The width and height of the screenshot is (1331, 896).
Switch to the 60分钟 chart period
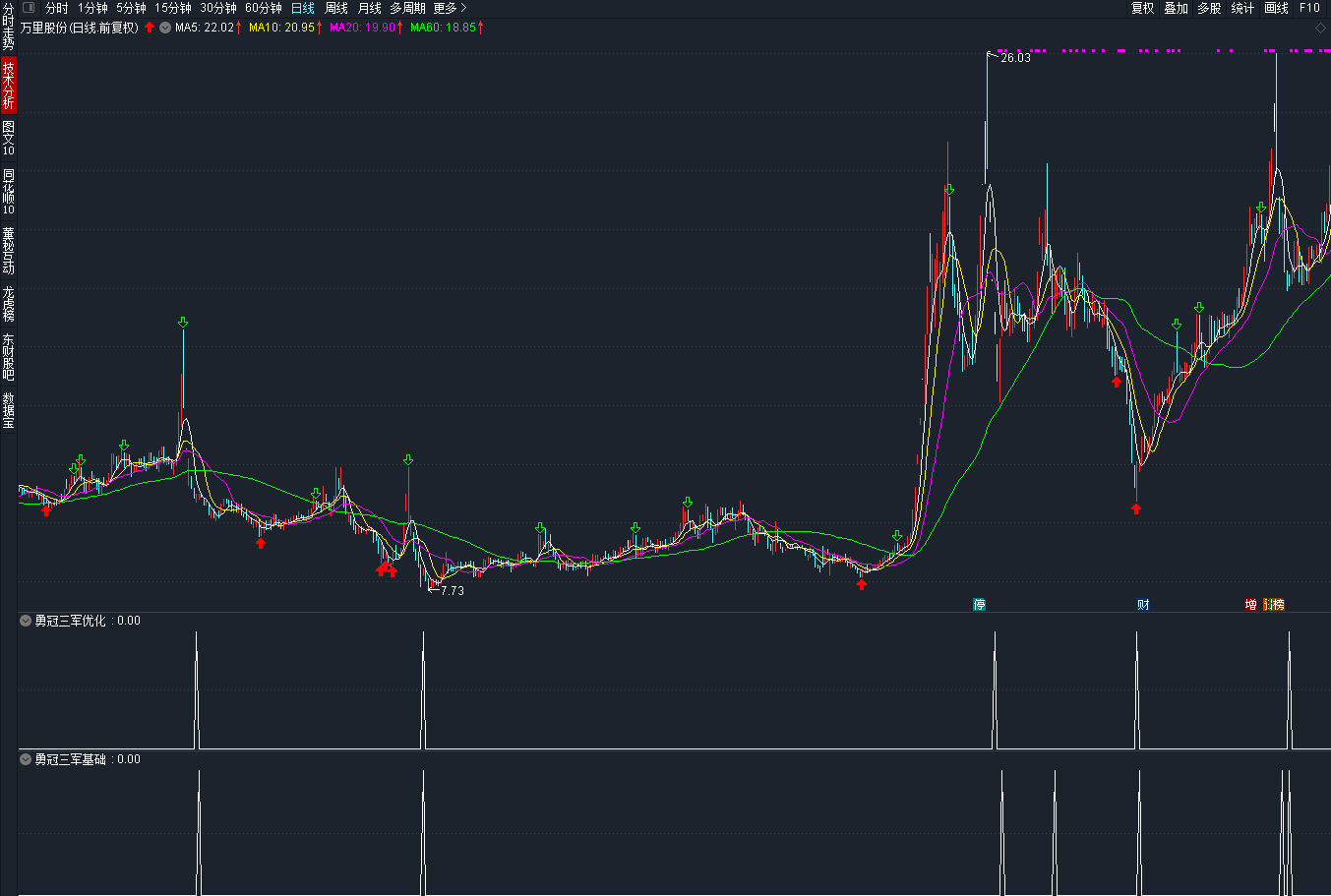point(264,8)
